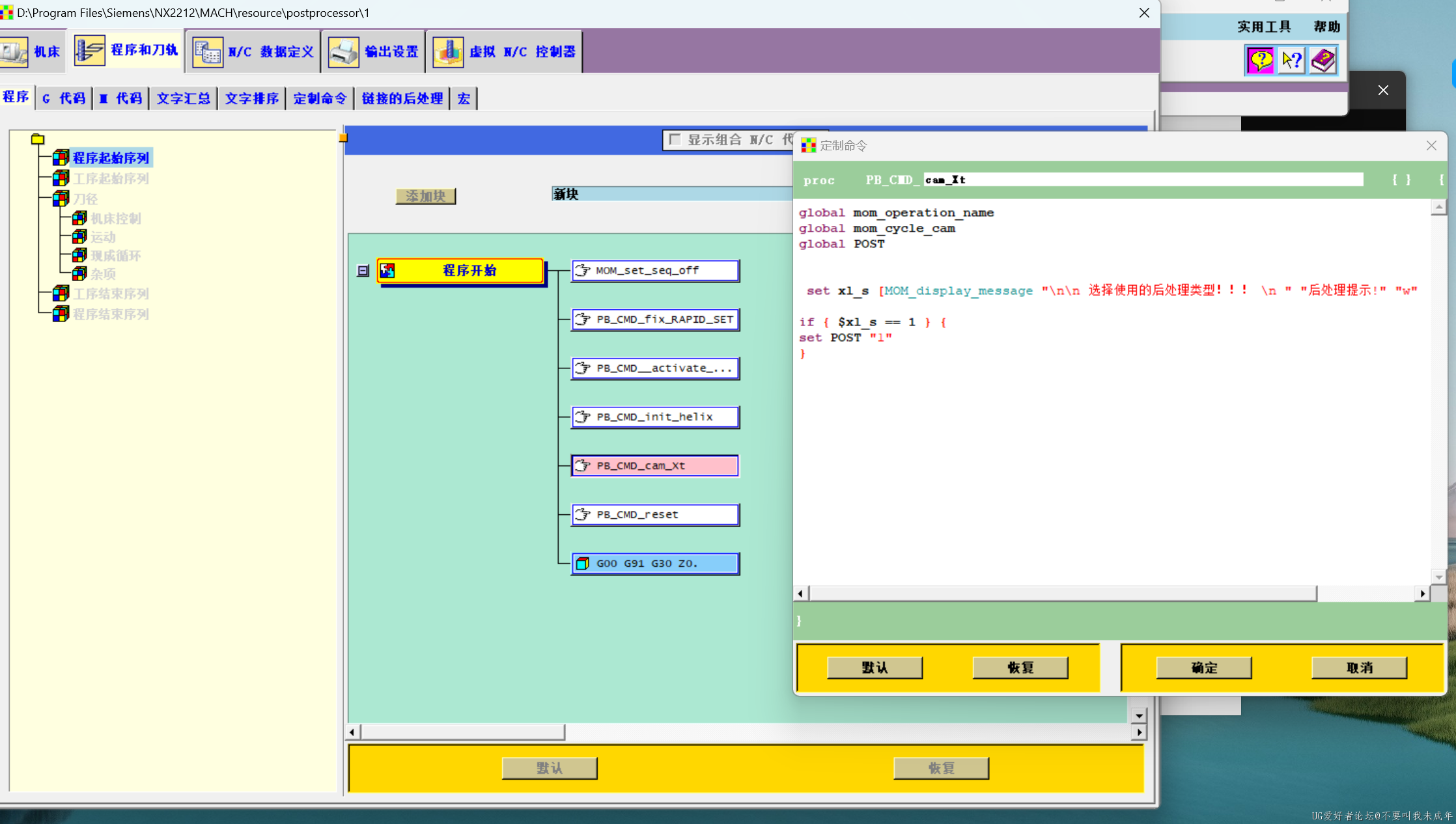The height and width of the screenshot is (824, 1456).
Task: Select the 程序和刀轨 program and toolpath tab
Action: 127,51
